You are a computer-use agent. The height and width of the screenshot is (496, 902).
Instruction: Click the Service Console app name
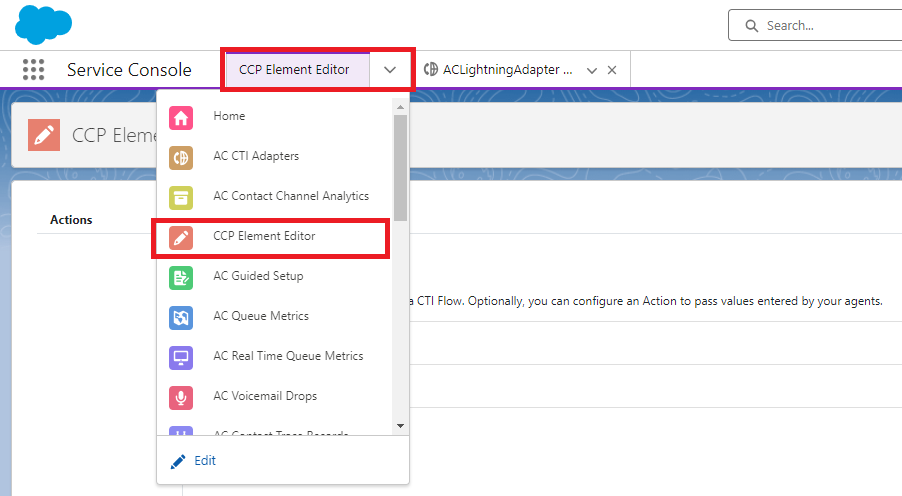tap(129, 70)
